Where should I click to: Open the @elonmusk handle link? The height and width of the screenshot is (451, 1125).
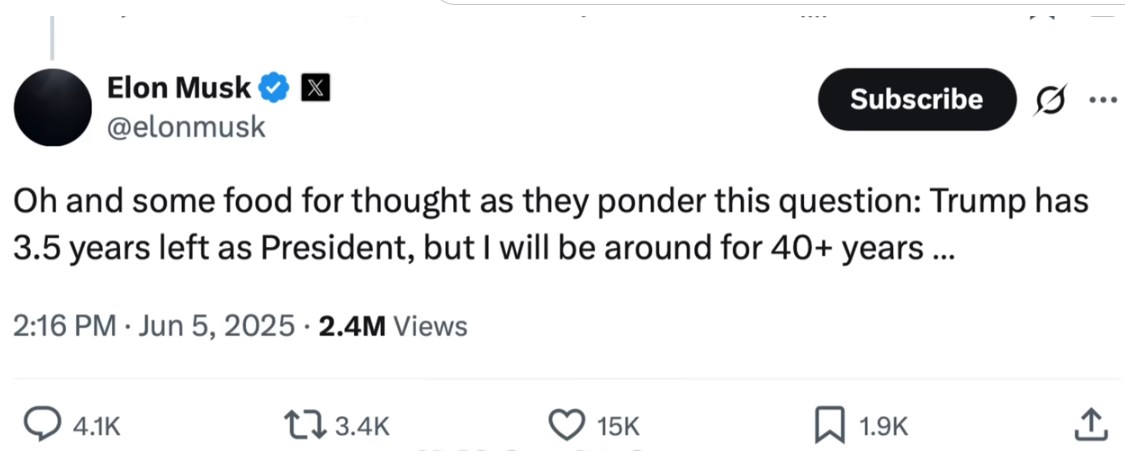click(x=186, y=128)
